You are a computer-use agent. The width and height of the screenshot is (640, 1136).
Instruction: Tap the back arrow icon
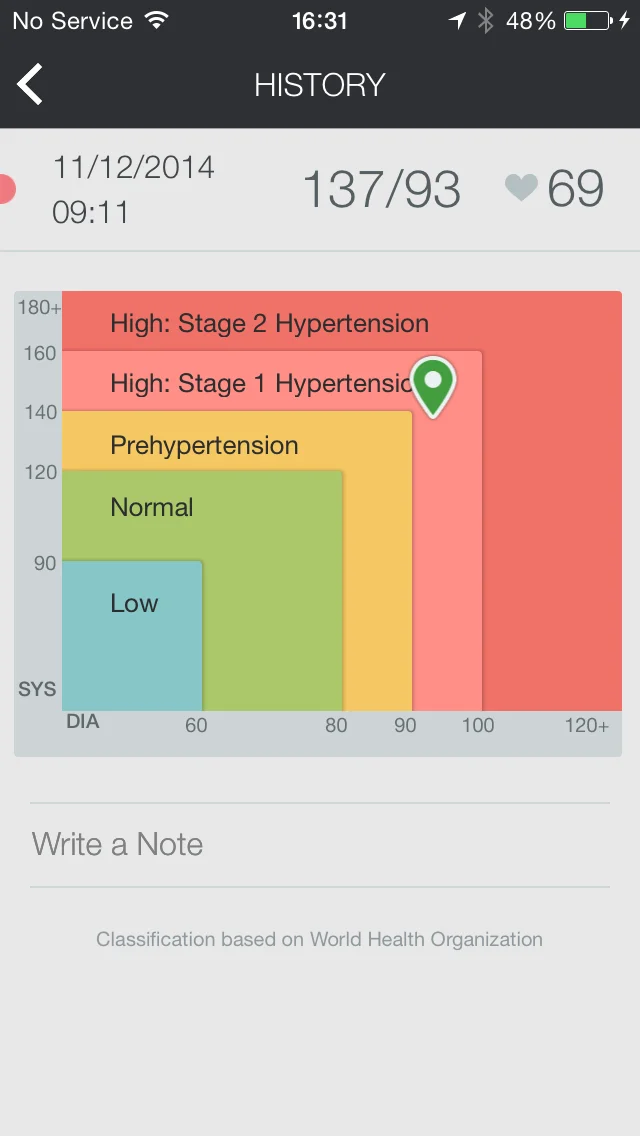[31, 84]
